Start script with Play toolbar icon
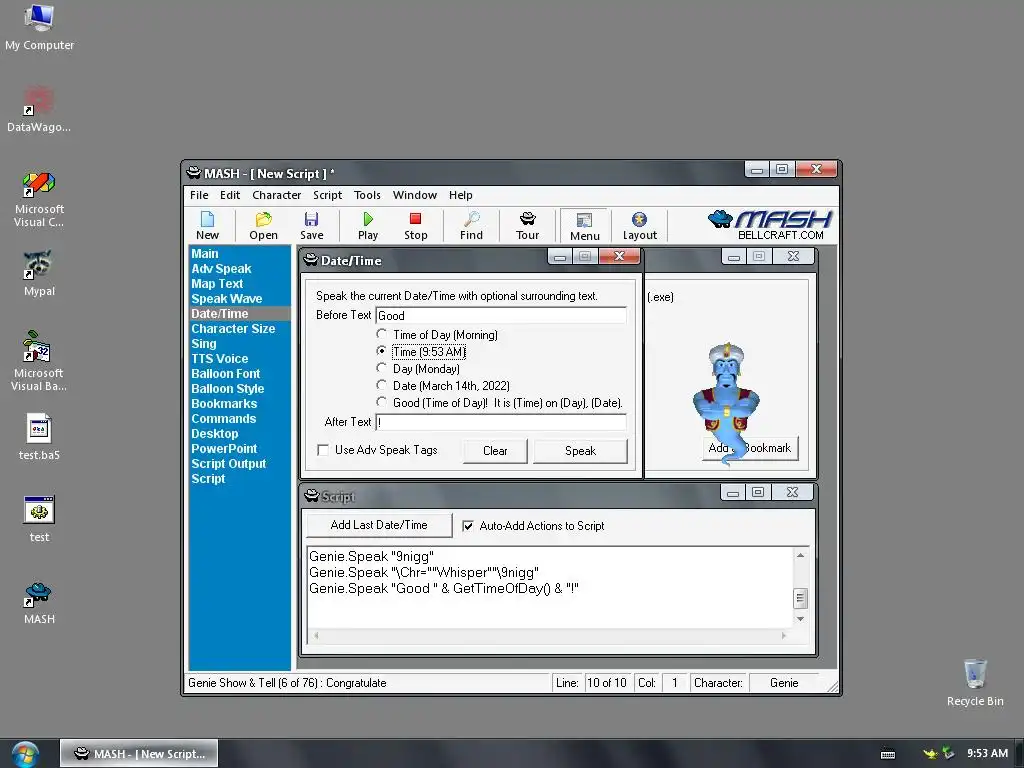 click(368, 226)
